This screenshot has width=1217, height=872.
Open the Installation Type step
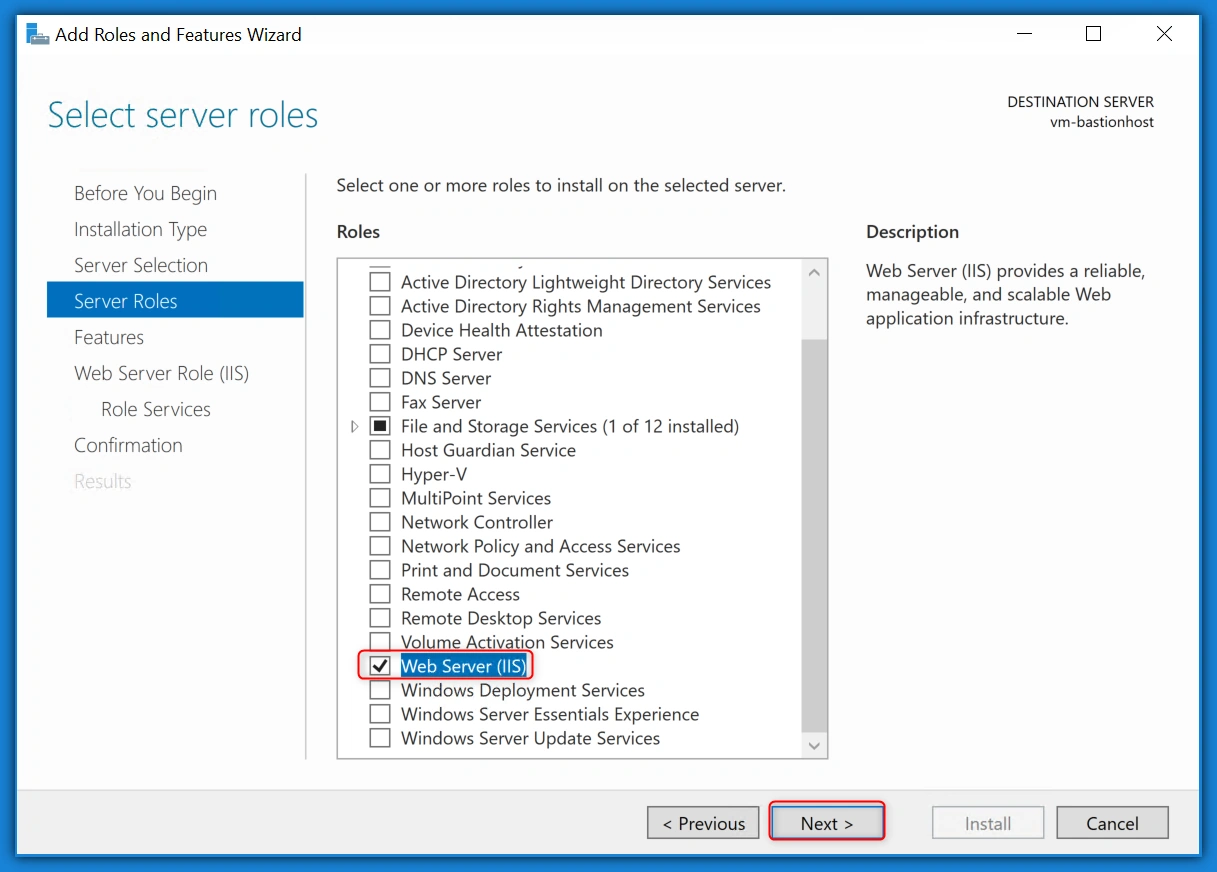click(x=140, y=229)
